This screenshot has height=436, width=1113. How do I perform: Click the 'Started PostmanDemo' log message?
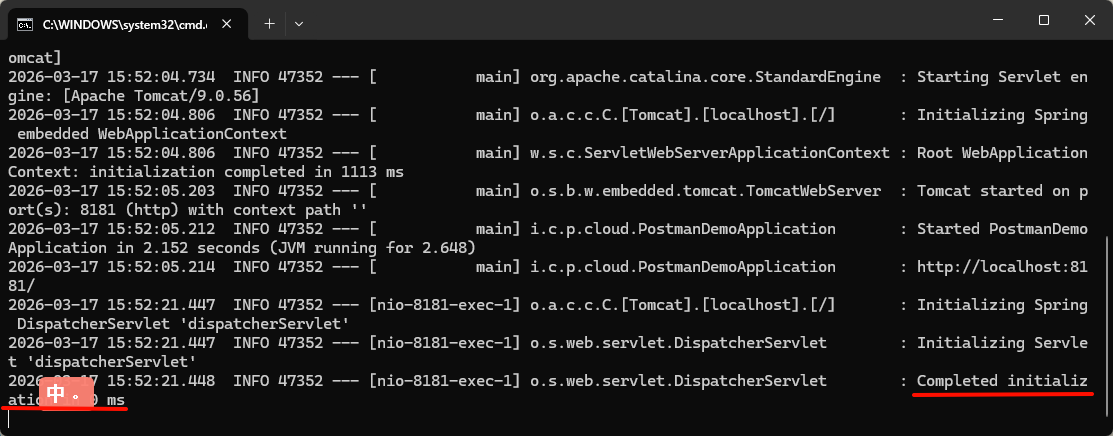coord(1002,229)
